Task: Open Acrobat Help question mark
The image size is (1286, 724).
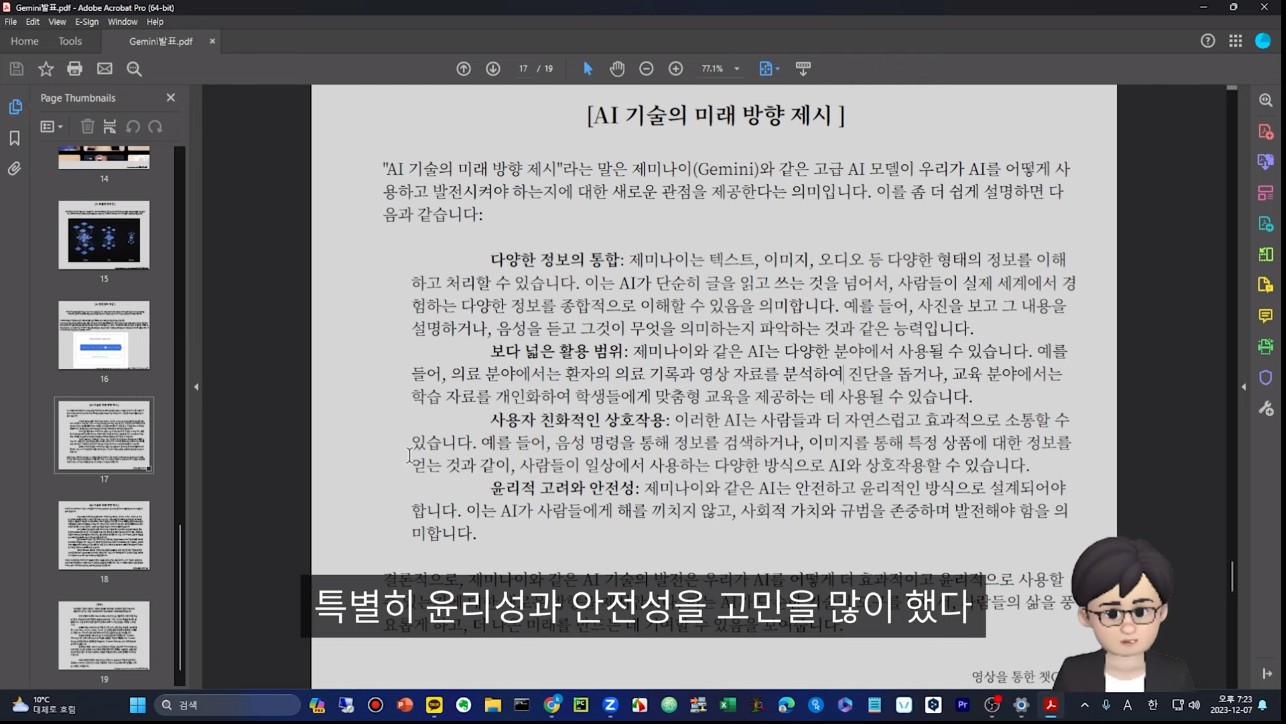Action: coord(1208,41)
